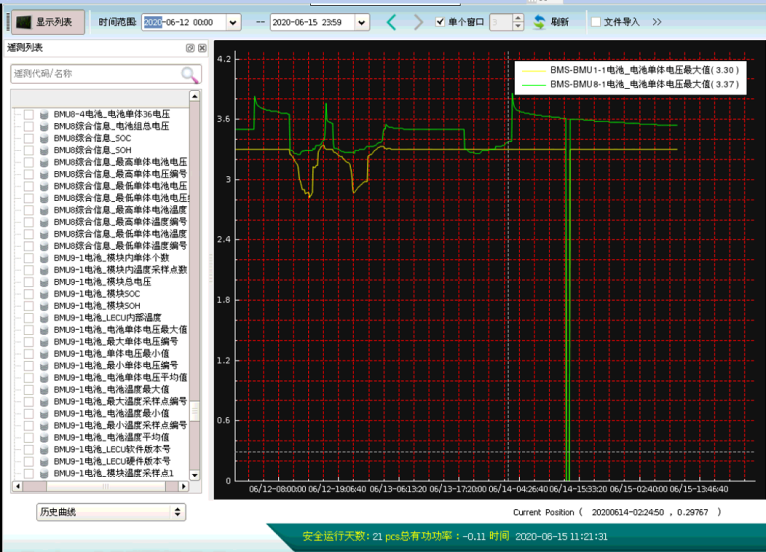Click the 遥测代码/名称 search field
Screen dimensions: 766x552
[x=95, y=74]
